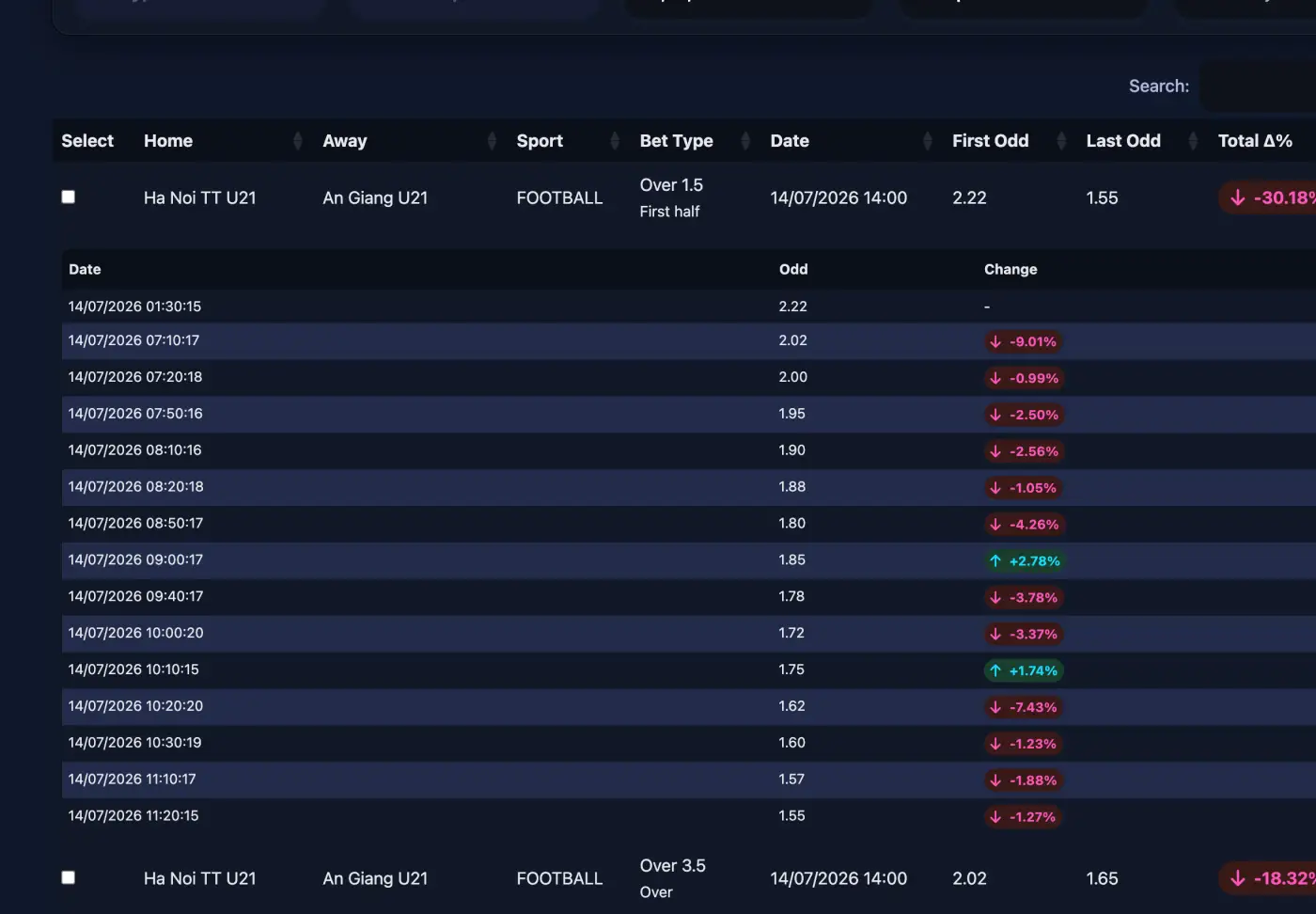Click the -2.56% change badge

click(x=1024, y=451)
